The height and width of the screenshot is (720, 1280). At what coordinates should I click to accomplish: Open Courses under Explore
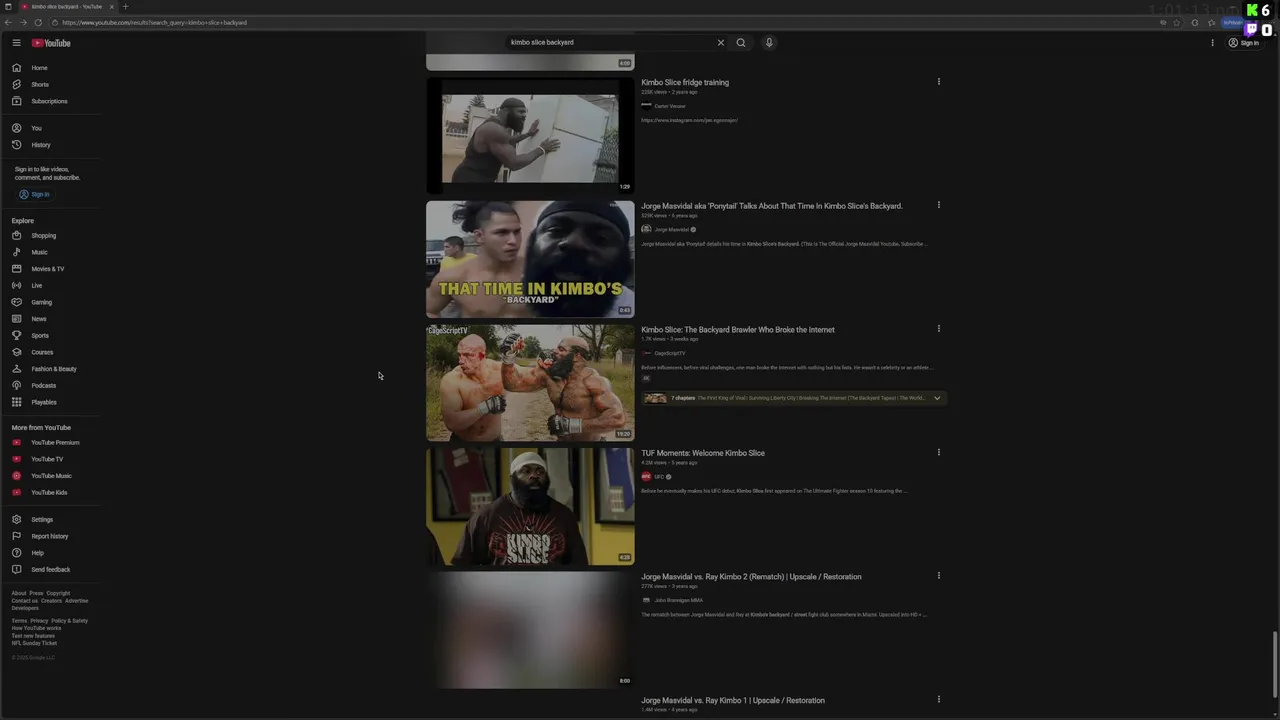pos(50,352)
